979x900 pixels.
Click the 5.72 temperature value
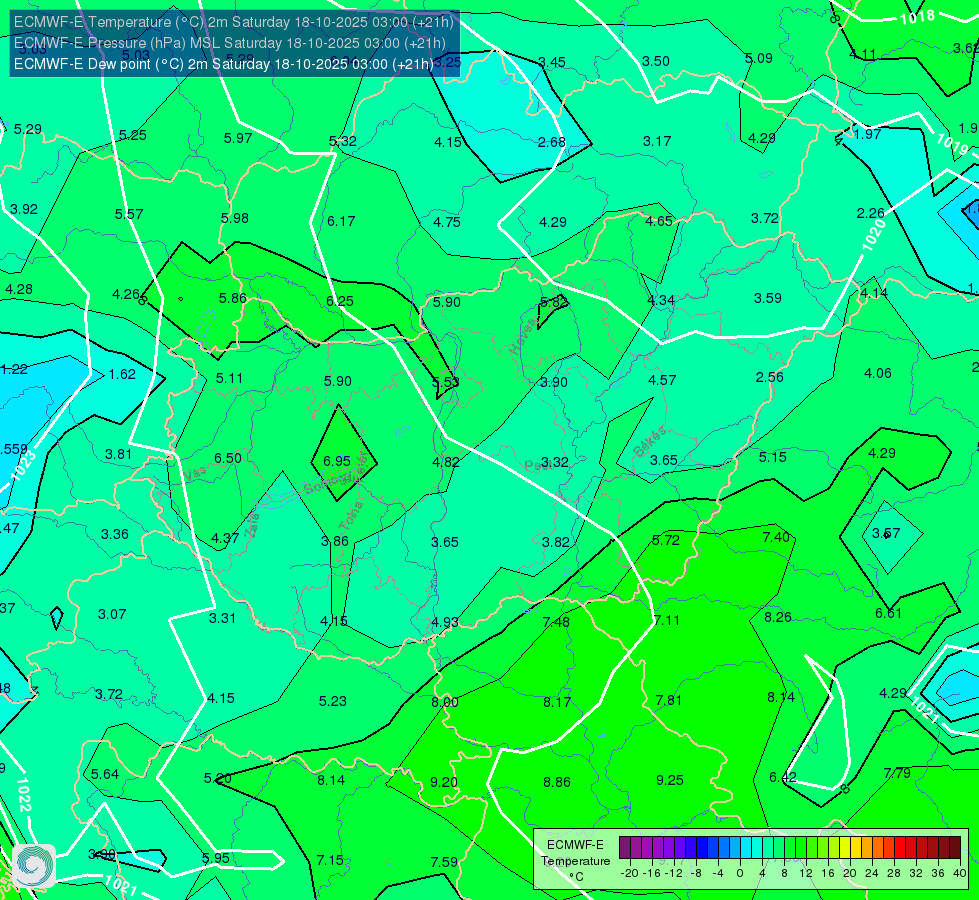[x=666, y=540]
